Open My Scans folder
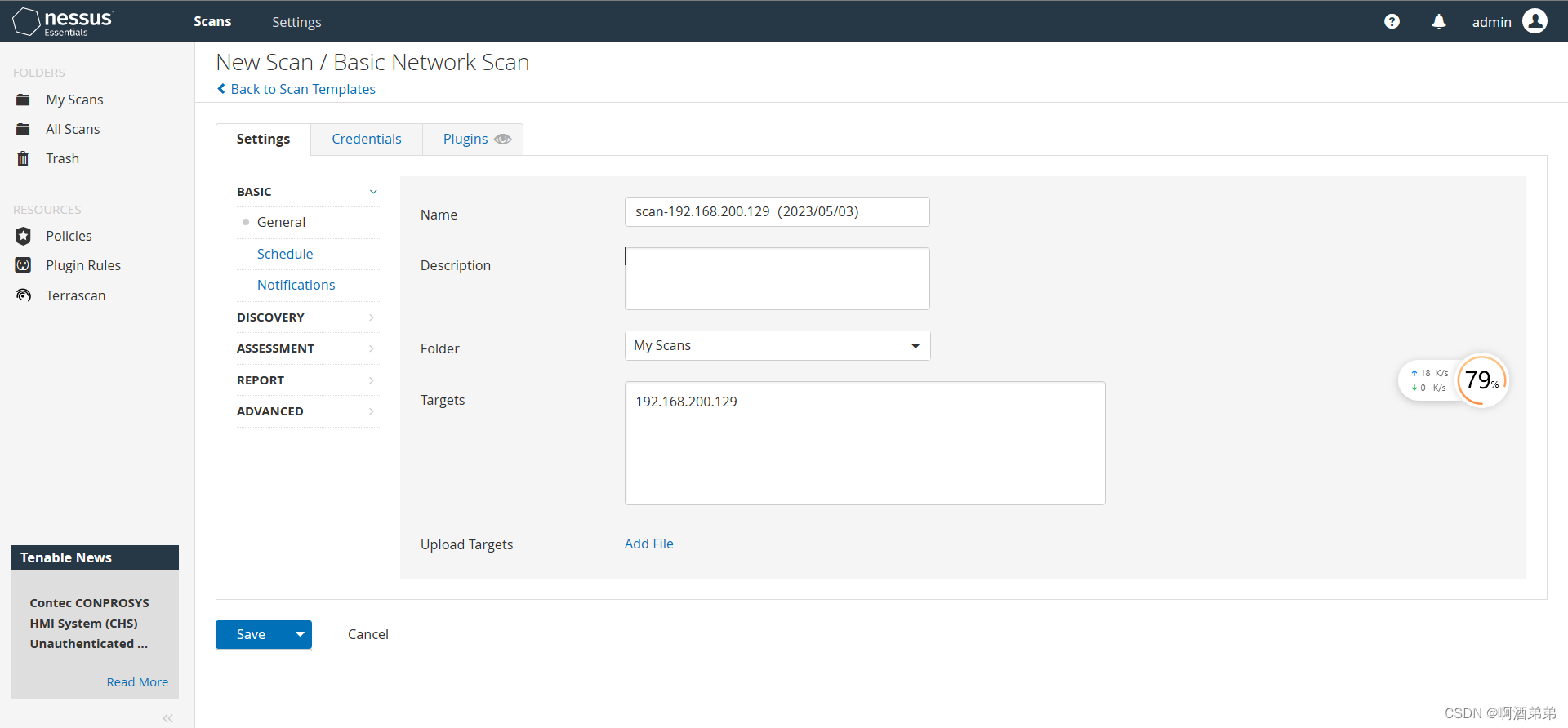 [74, 100]
